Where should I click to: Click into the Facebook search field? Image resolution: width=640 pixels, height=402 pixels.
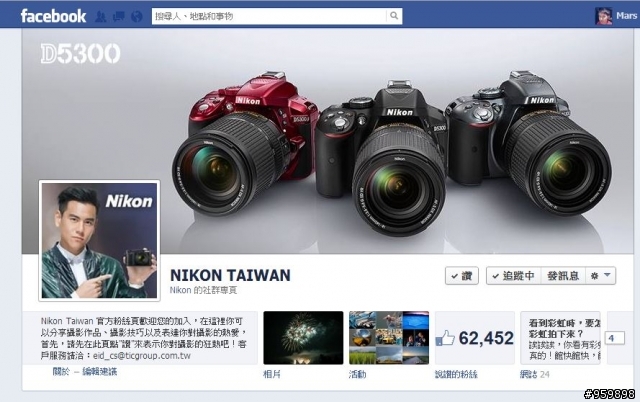coord(269,16)
